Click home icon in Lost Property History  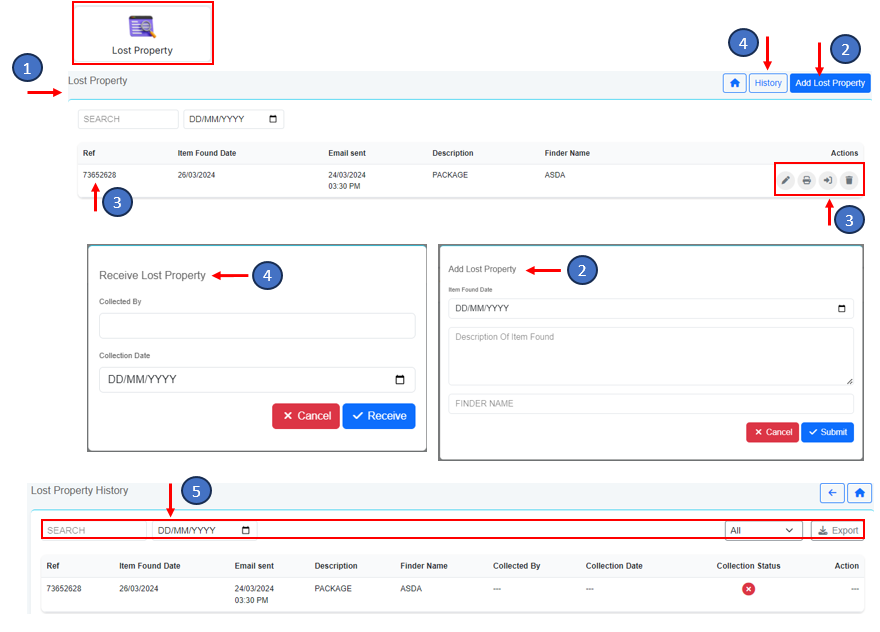click(x=859, y=493)
